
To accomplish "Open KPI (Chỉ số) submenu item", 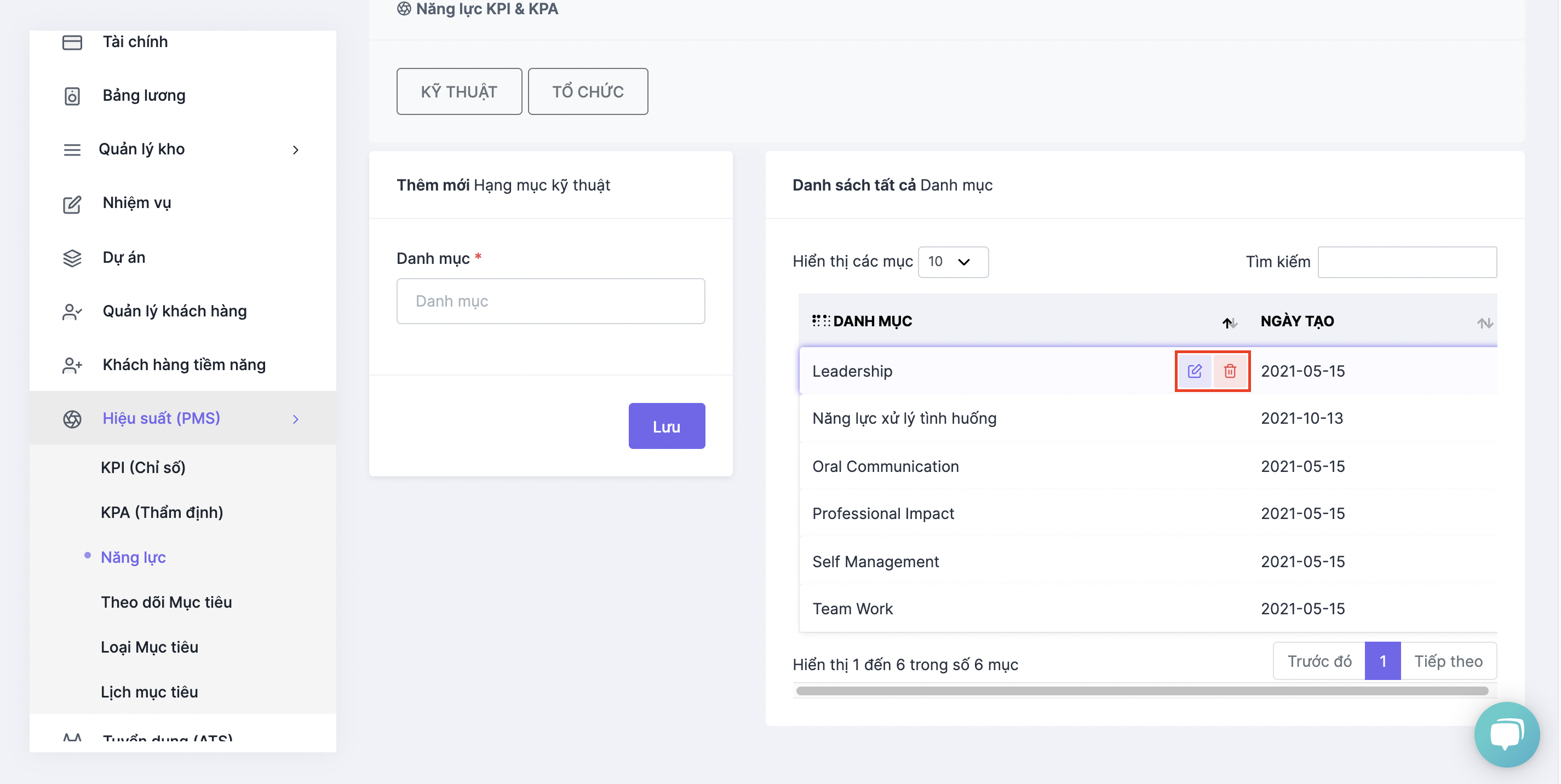I will (x=143, y=467).
